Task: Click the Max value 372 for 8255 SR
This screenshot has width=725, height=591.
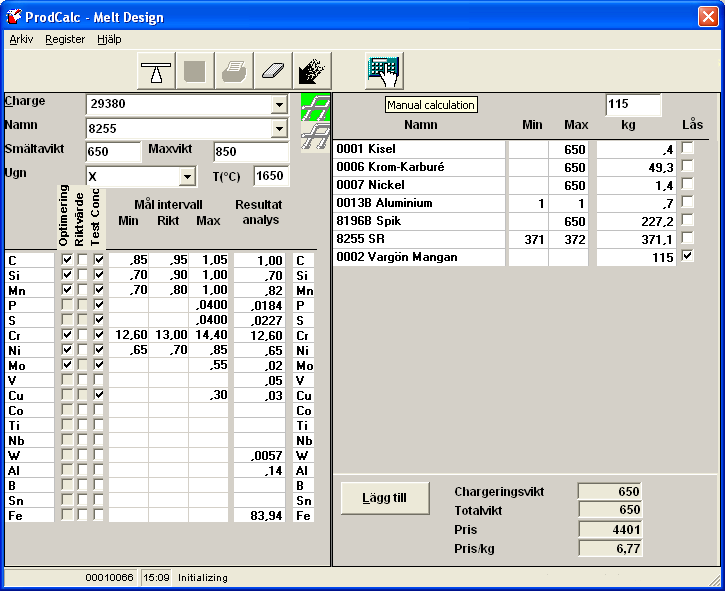Action: [568, 240]
